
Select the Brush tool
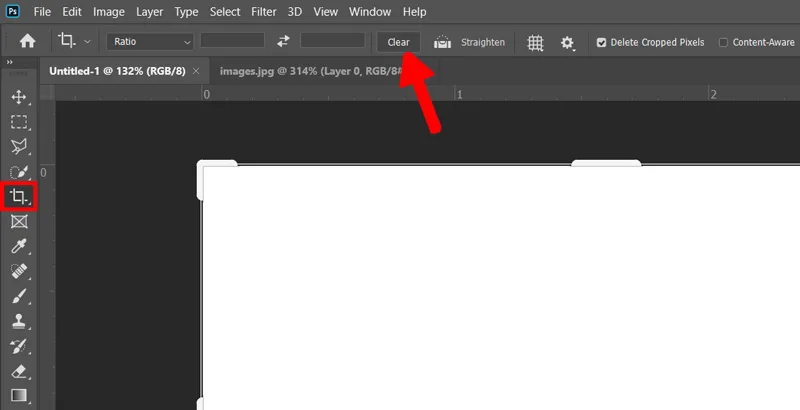[19, 296]
